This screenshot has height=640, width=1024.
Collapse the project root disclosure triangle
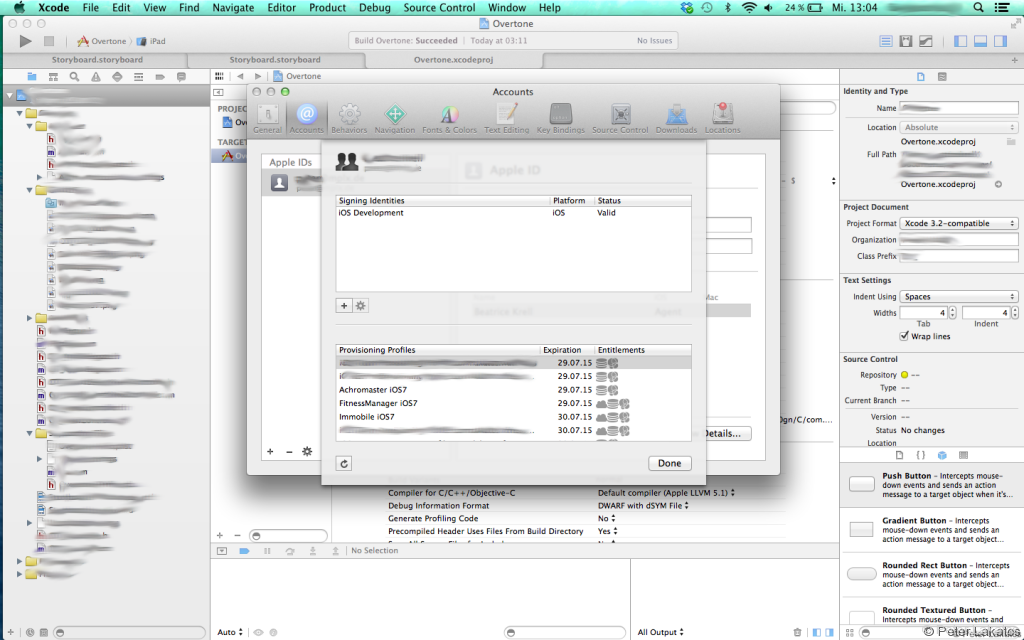point(9,96)
